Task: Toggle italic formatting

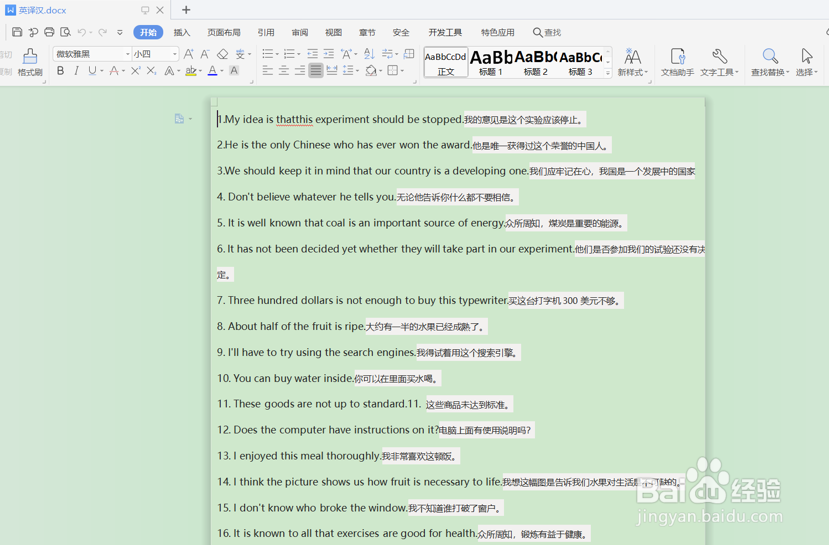Action: coord(77,71)
